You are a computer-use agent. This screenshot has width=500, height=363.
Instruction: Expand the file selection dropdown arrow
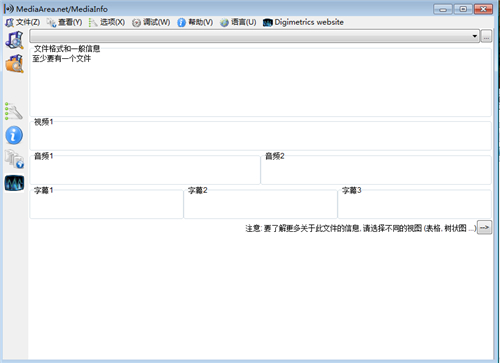[x=475, y=36]
